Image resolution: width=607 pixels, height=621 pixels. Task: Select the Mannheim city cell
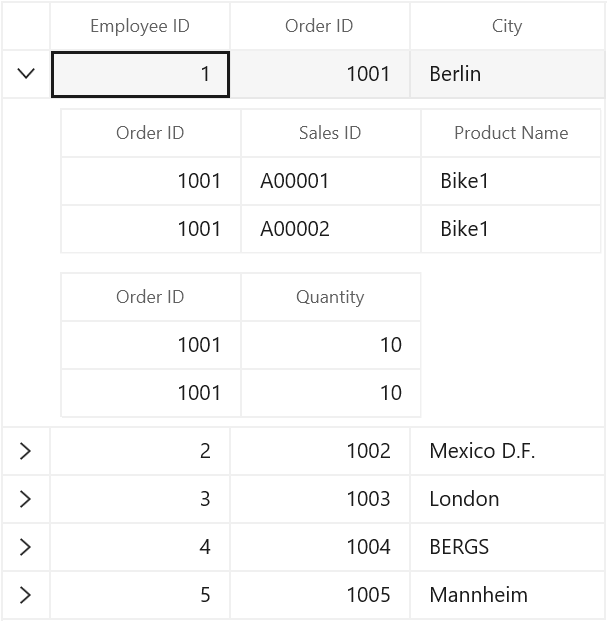pyautogui.click(x=507, y=595)
